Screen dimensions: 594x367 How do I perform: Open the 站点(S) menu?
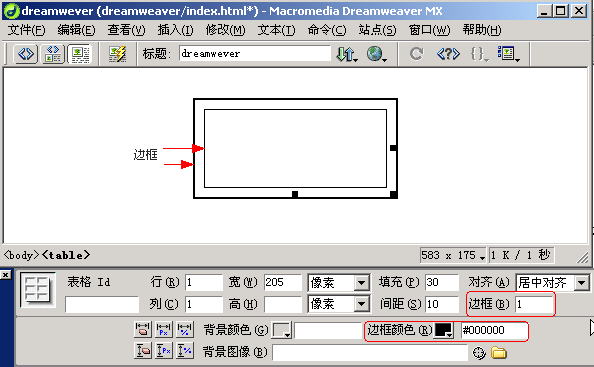click(377, 30)
